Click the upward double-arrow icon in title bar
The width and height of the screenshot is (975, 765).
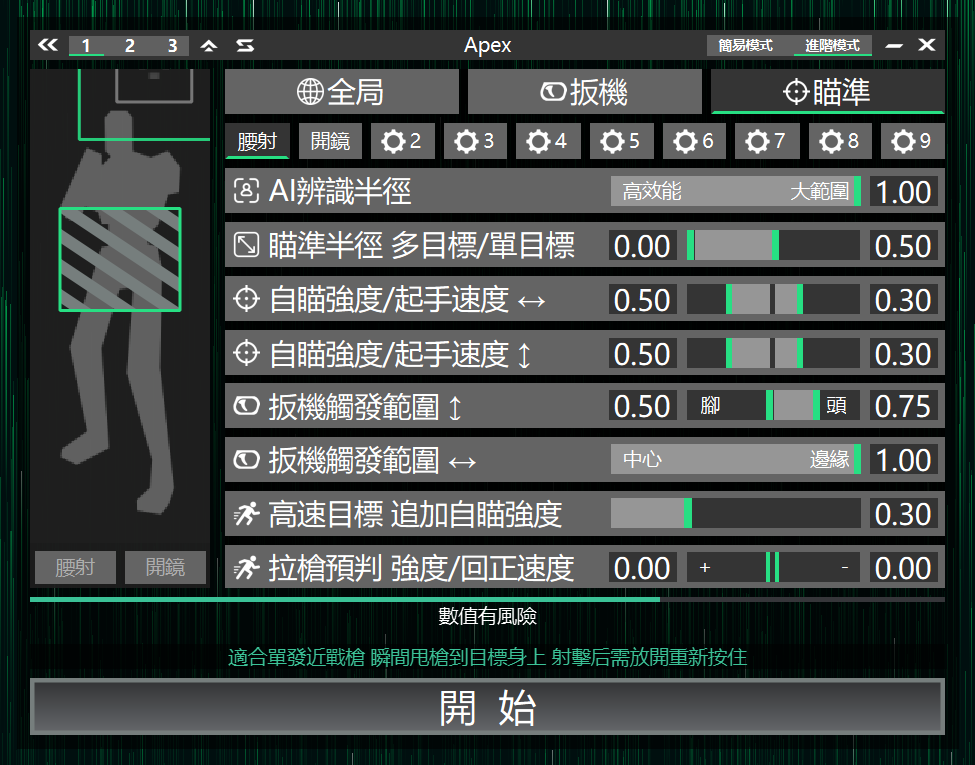208,45
